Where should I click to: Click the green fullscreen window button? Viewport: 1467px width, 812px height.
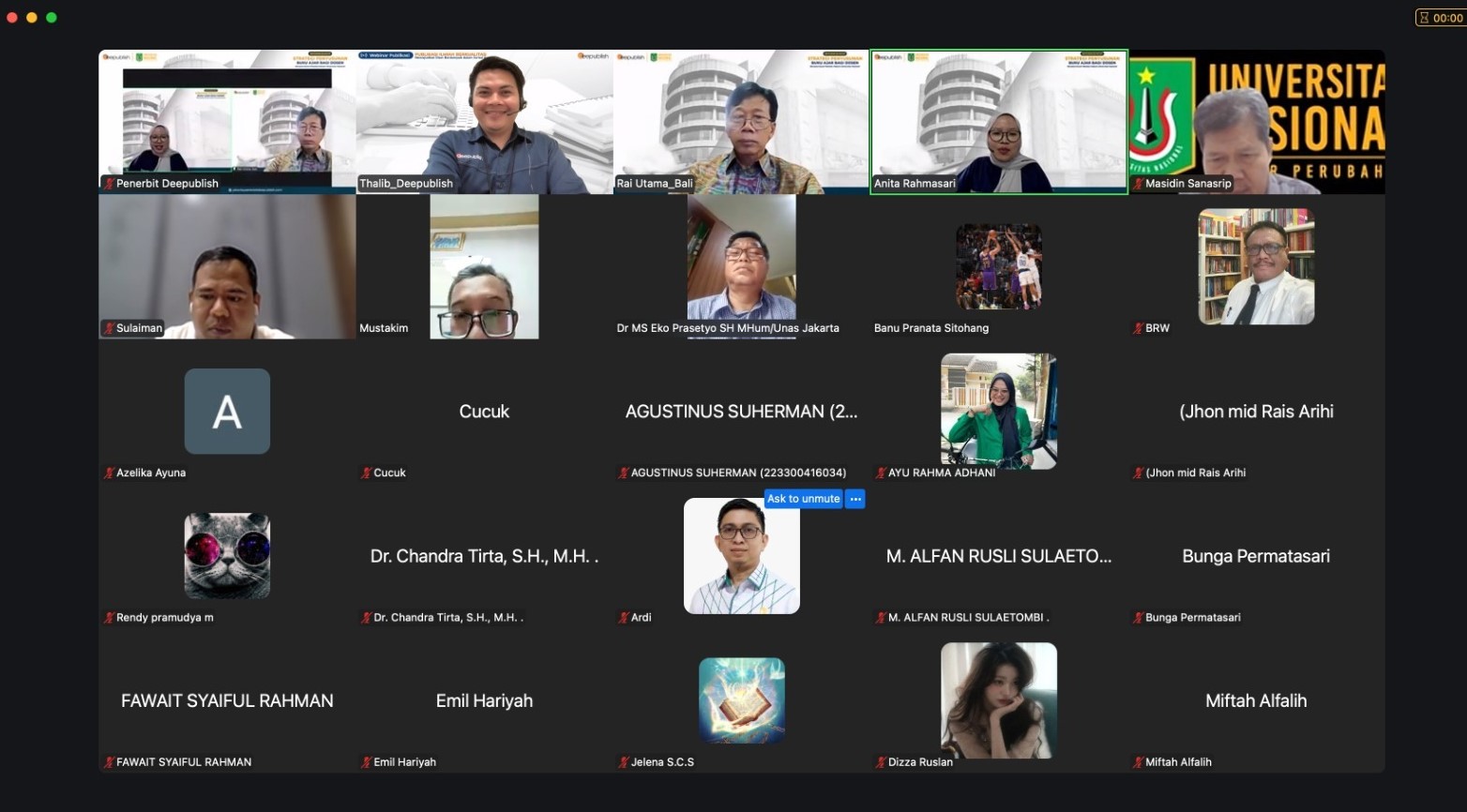[52, 17]
